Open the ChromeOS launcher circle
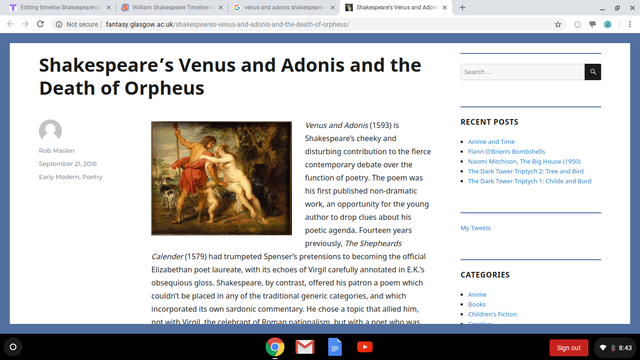 pos(13,347)
